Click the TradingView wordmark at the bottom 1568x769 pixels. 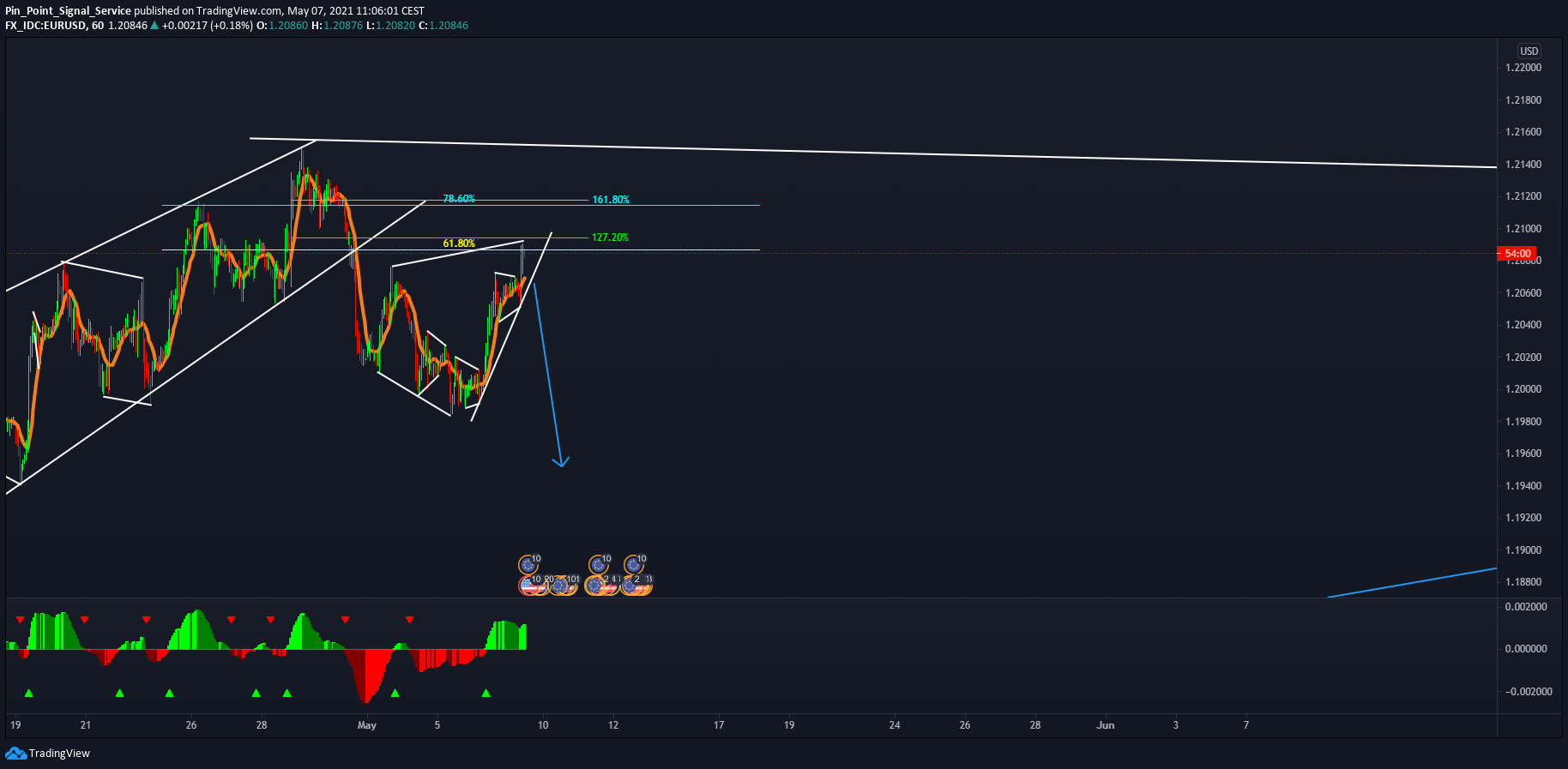pyautogui.click(x=59, y=754)
